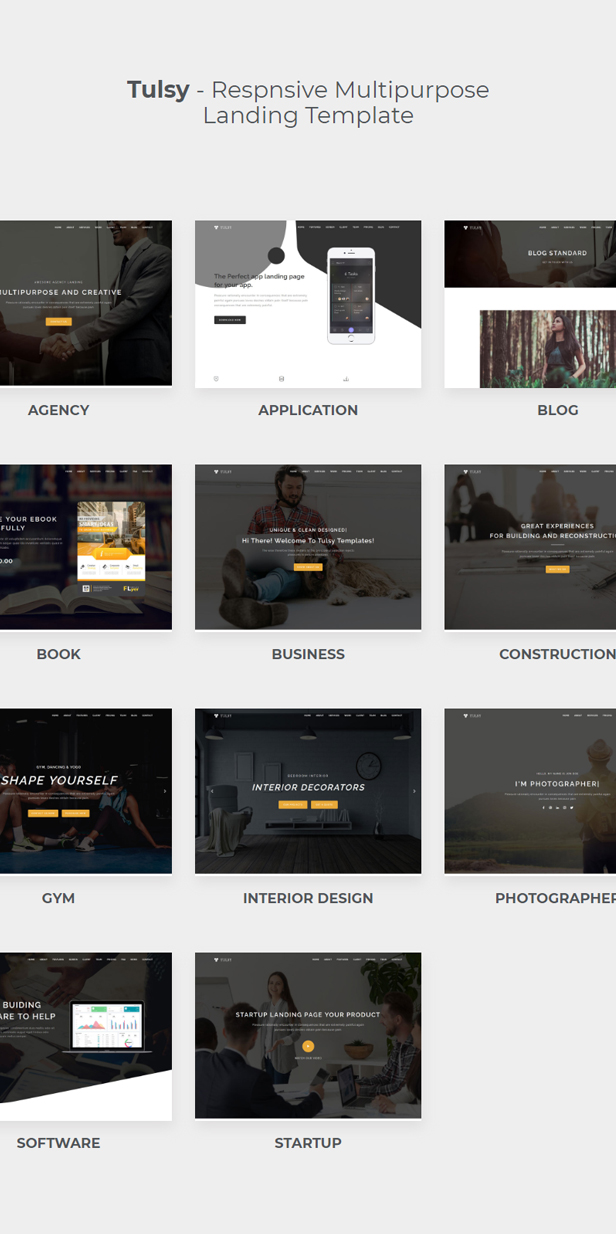
Task: Click the left slider arrow in Interior Design preview
Action: pyautogui.click(x=212, y=791)
